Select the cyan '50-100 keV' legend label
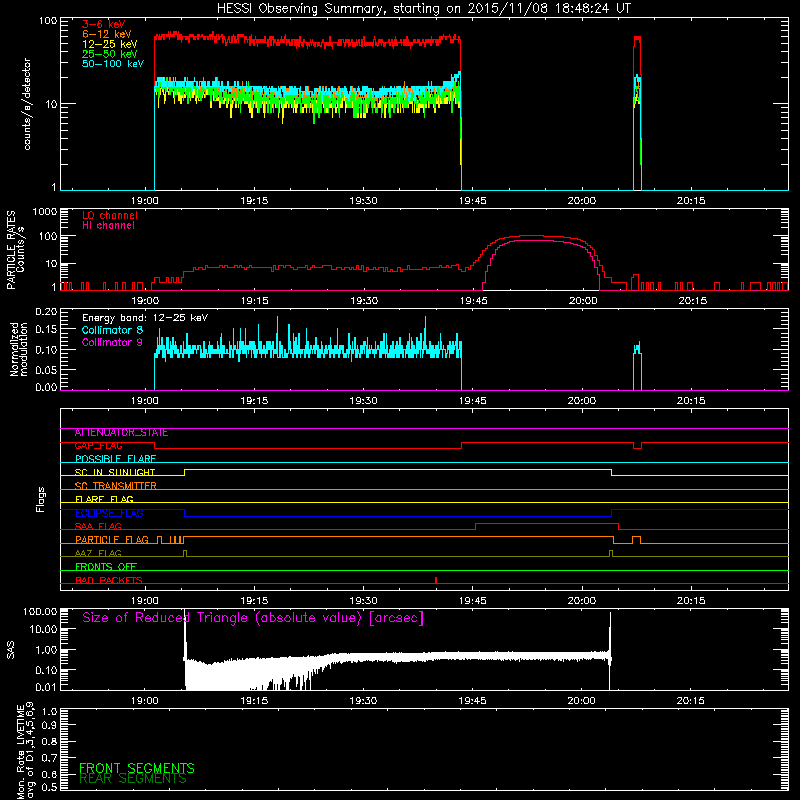Viewport: 800px width, 800px height. 112,64
